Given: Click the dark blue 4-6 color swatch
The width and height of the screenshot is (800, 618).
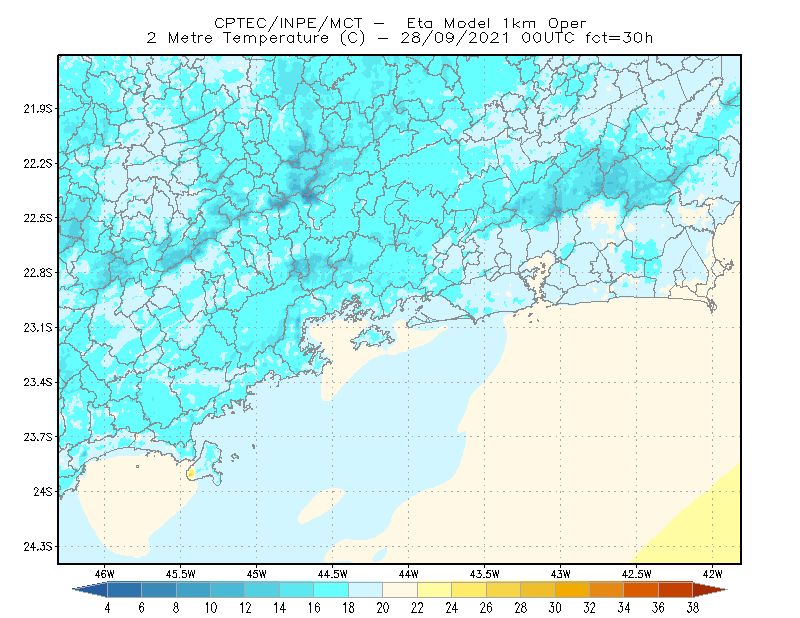Looking at the screenshot, I should (x=124, y=589).
